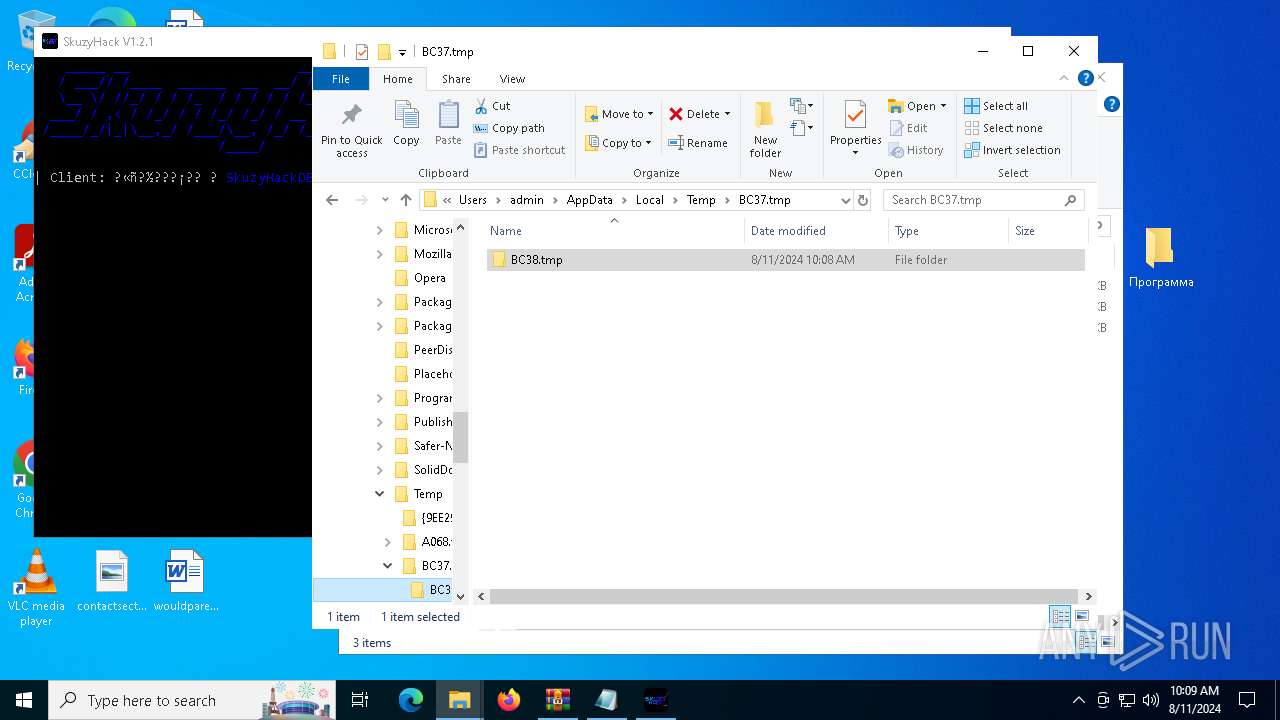
Task: Expand the A068 folder tree node
Action: tap(388, 542)
